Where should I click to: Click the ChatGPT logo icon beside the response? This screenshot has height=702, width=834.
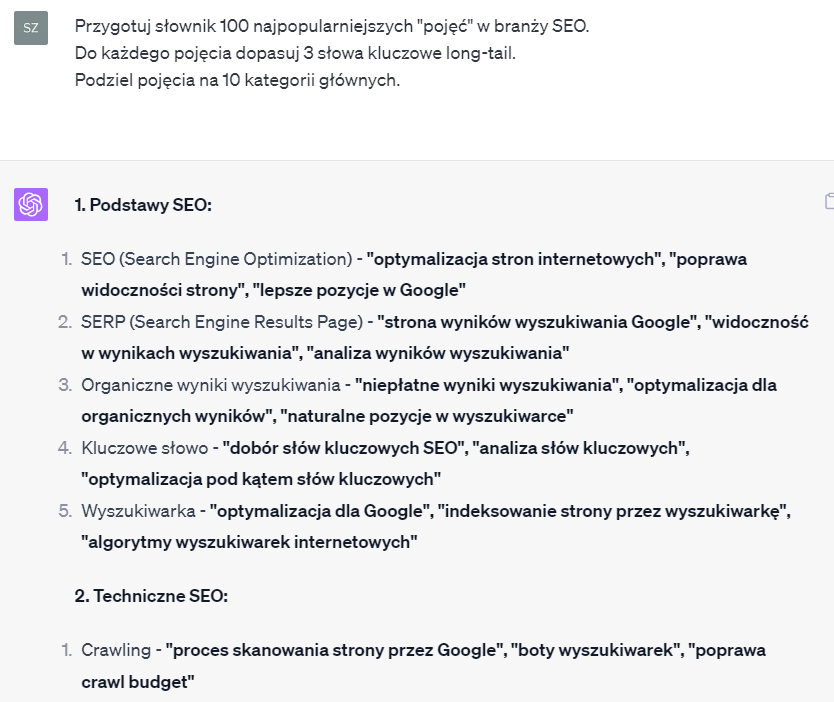31,204
